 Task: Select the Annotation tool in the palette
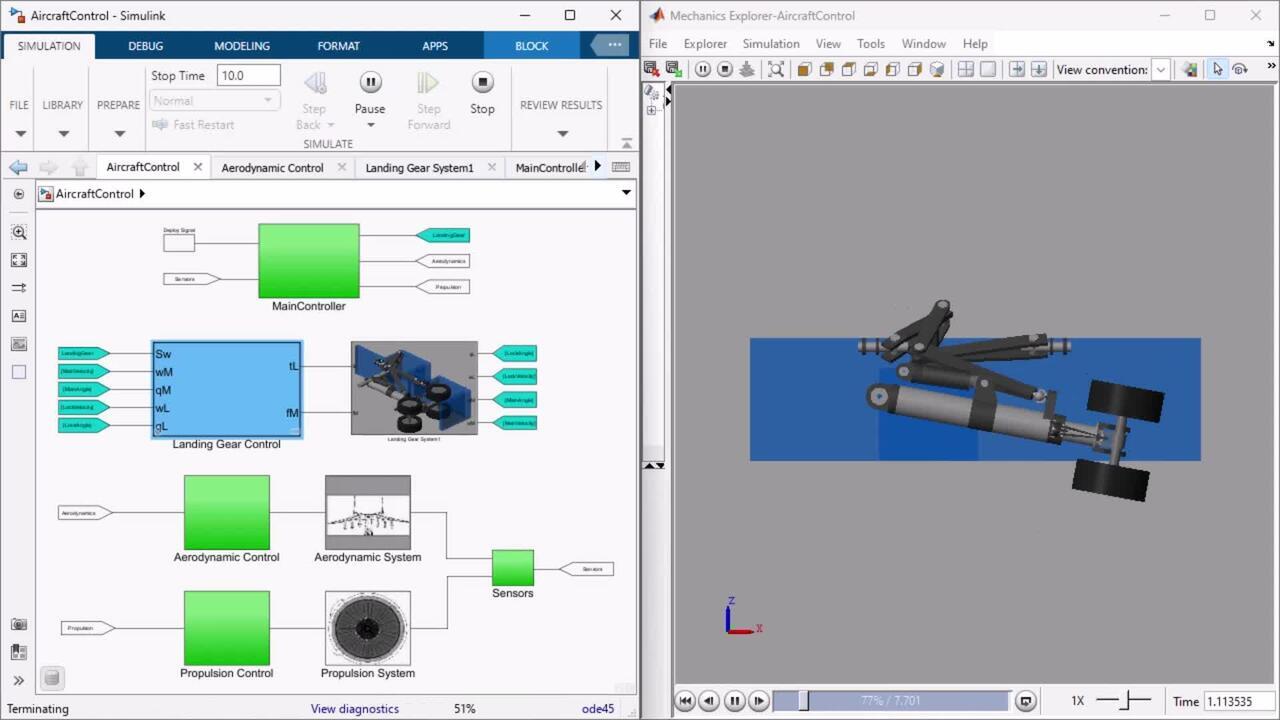pos(19,316)
